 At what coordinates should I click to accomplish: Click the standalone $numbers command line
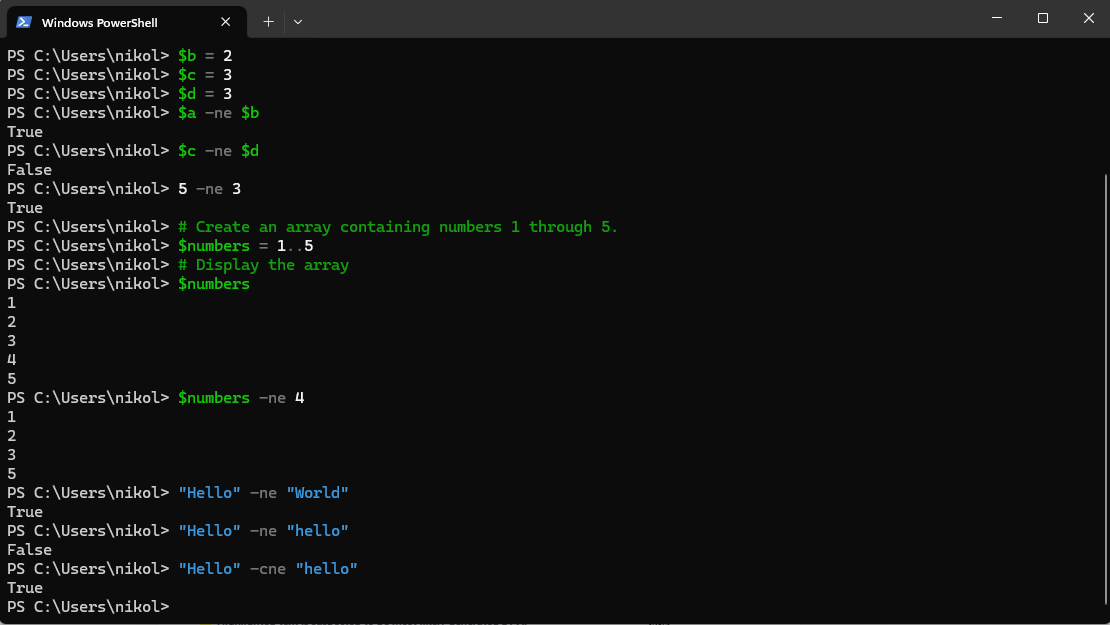tap(214, 284)
